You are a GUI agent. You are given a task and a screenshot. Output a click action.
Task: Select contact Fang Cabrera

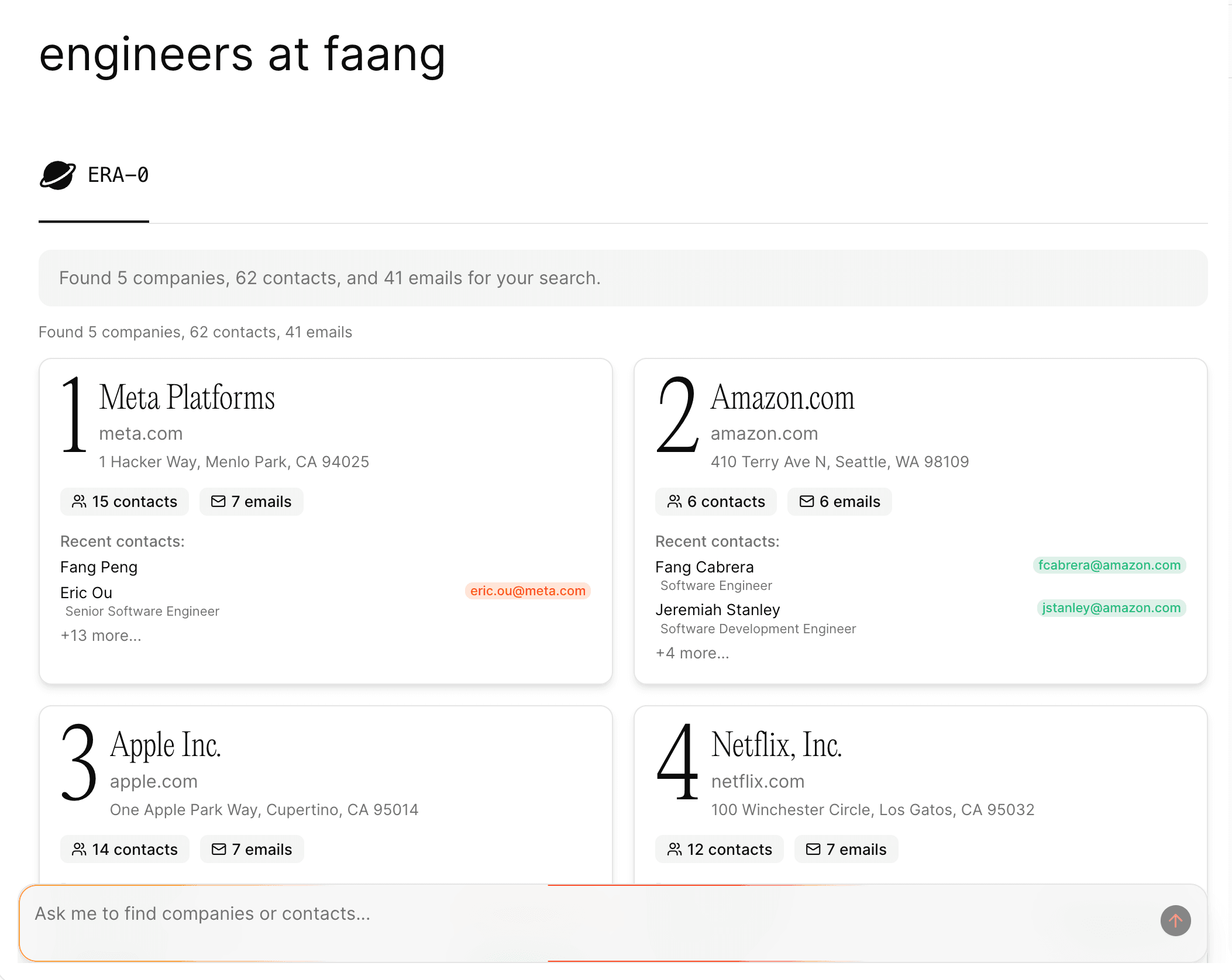704,567
